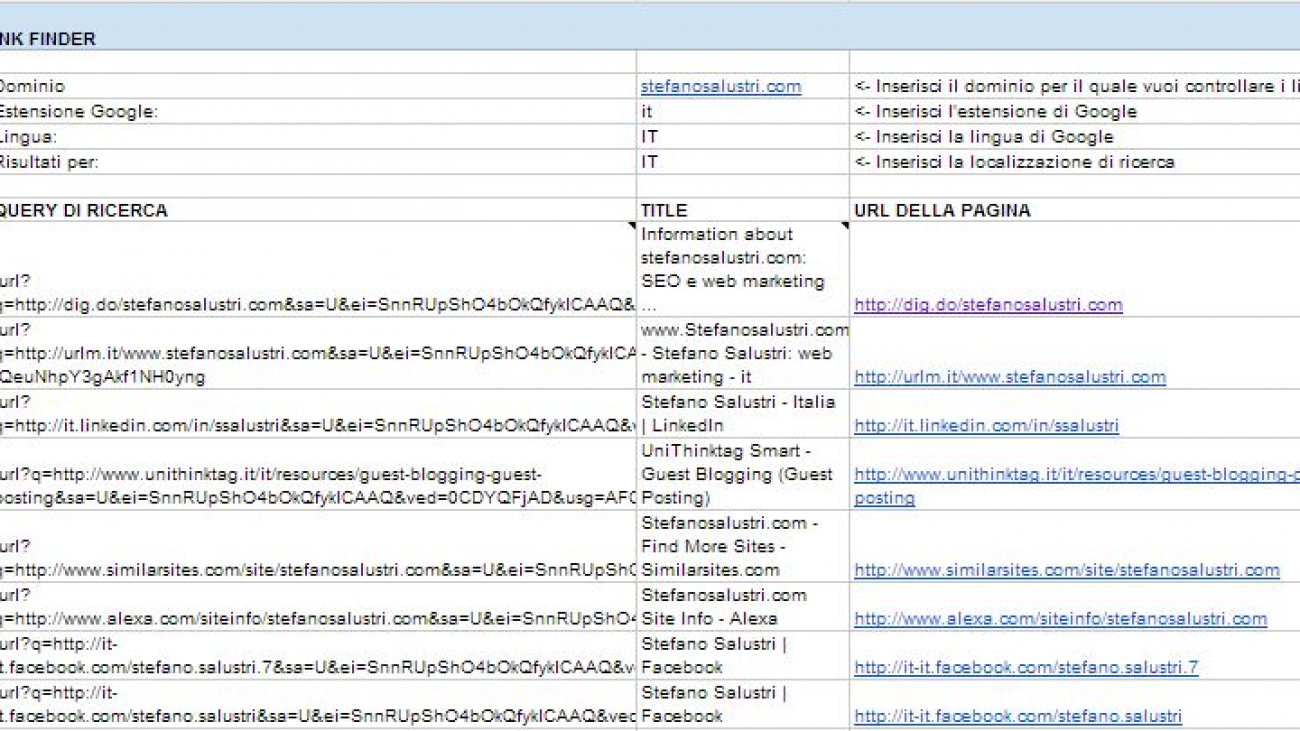Click the urlm.it/www.stefanosalustri.com link
The width and height of the screenshot is (1300, 731).
[1009, 377]
